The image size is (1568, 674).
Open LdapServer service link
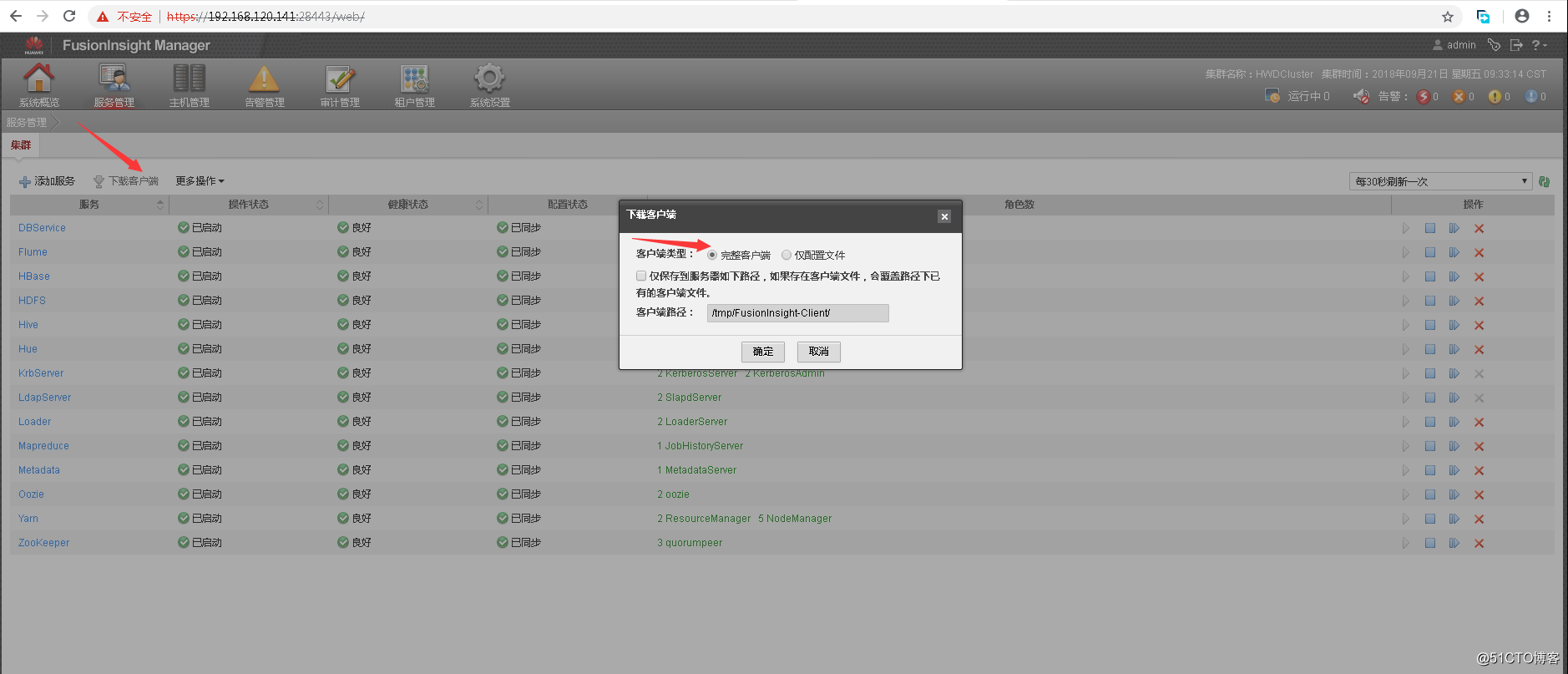pos(45,398)
